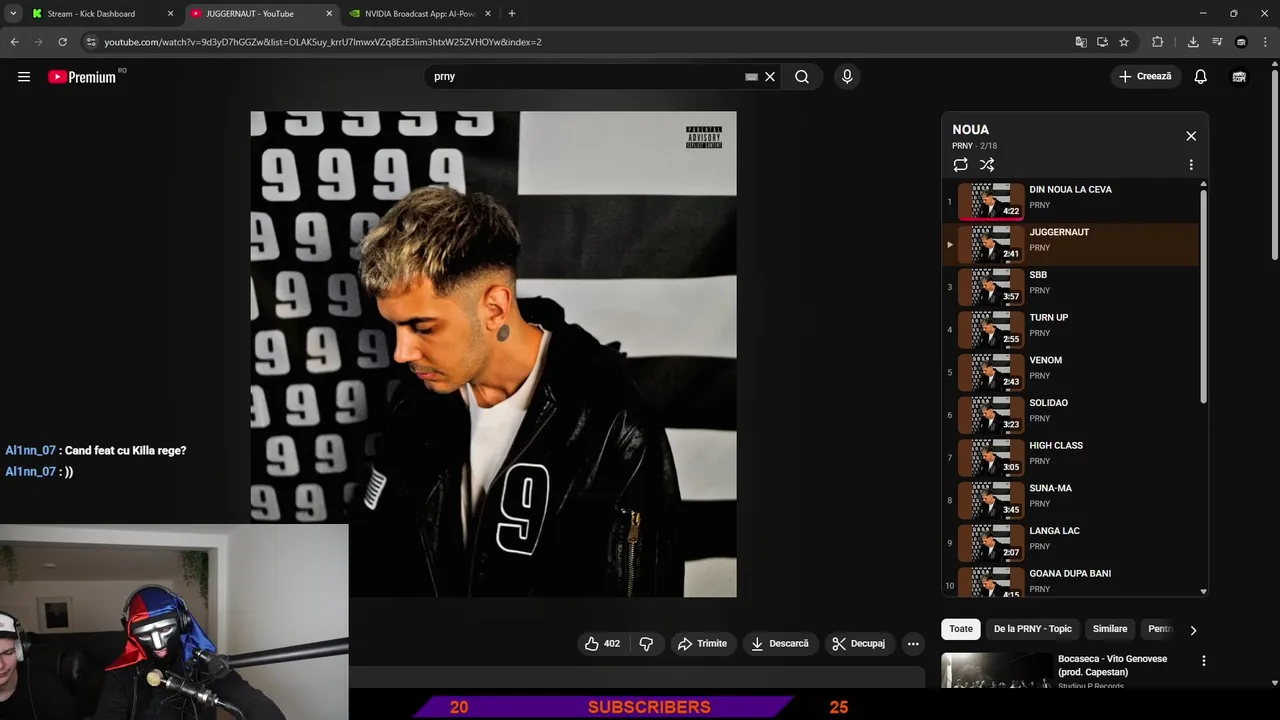This screenshot has height=720, width=1280.
Task: Open the YouTube hamburger guide menu
Action: 24,77
